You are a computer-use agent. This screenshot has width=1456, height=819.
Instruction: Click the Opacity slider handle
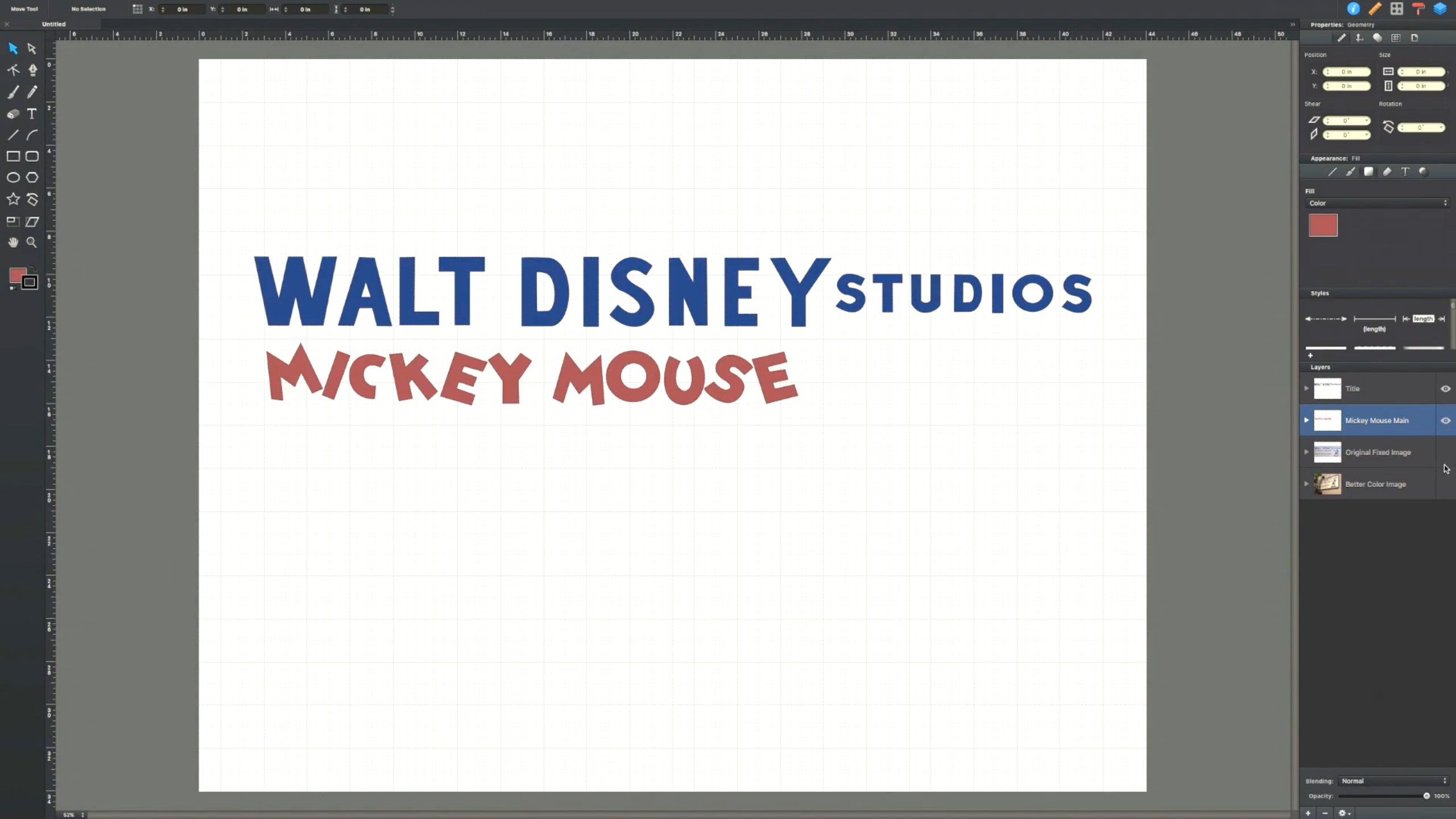coord(1426,796)
